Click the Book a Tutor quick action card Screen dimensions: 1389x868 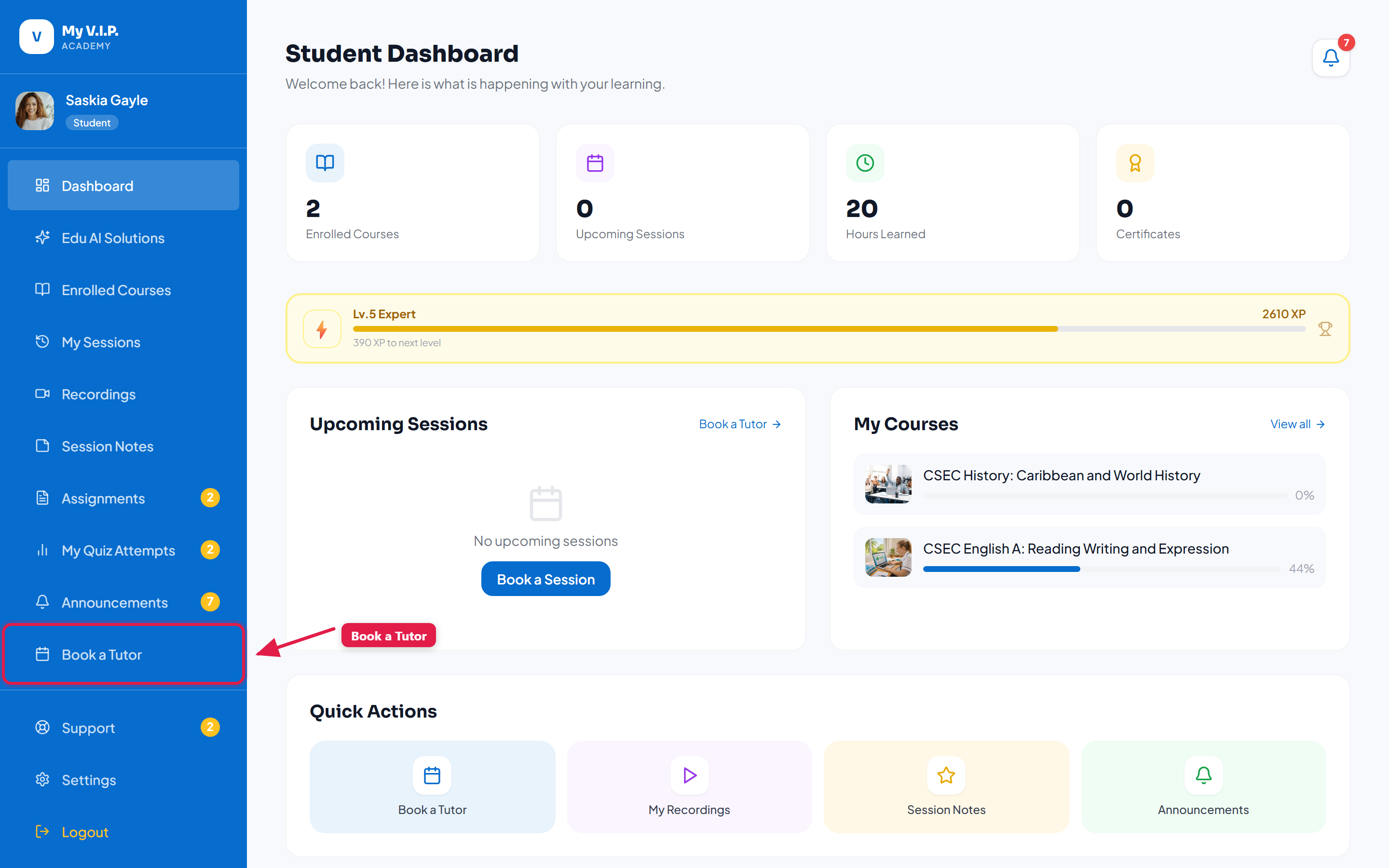coord(432,787)
